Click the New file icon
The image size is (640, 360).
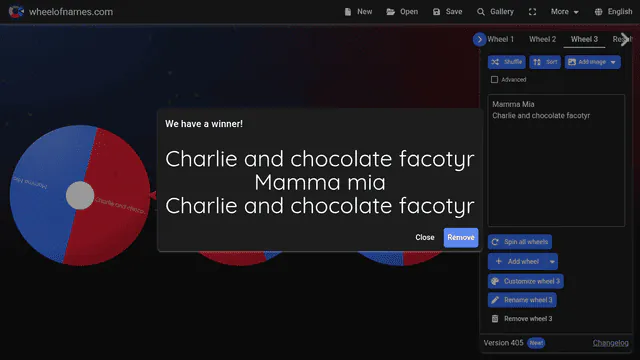[348, 12]
